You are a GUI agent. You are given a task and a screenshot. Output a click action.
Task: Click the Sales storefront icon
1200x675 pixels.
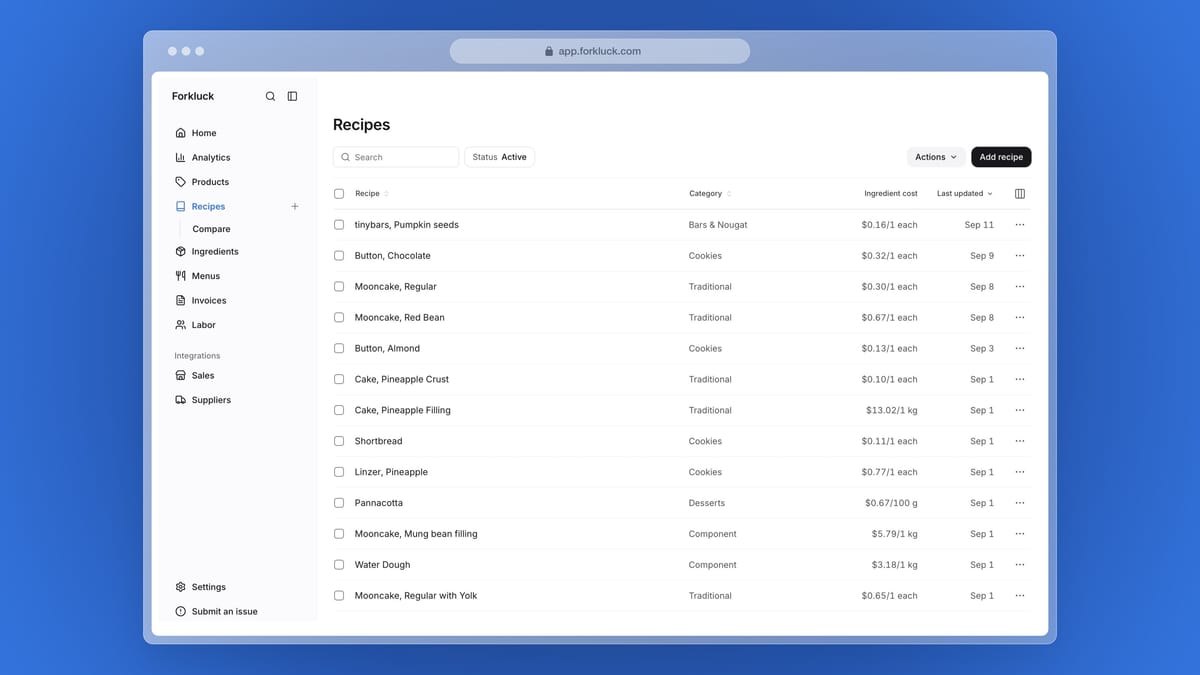click(x=180, y=376)
